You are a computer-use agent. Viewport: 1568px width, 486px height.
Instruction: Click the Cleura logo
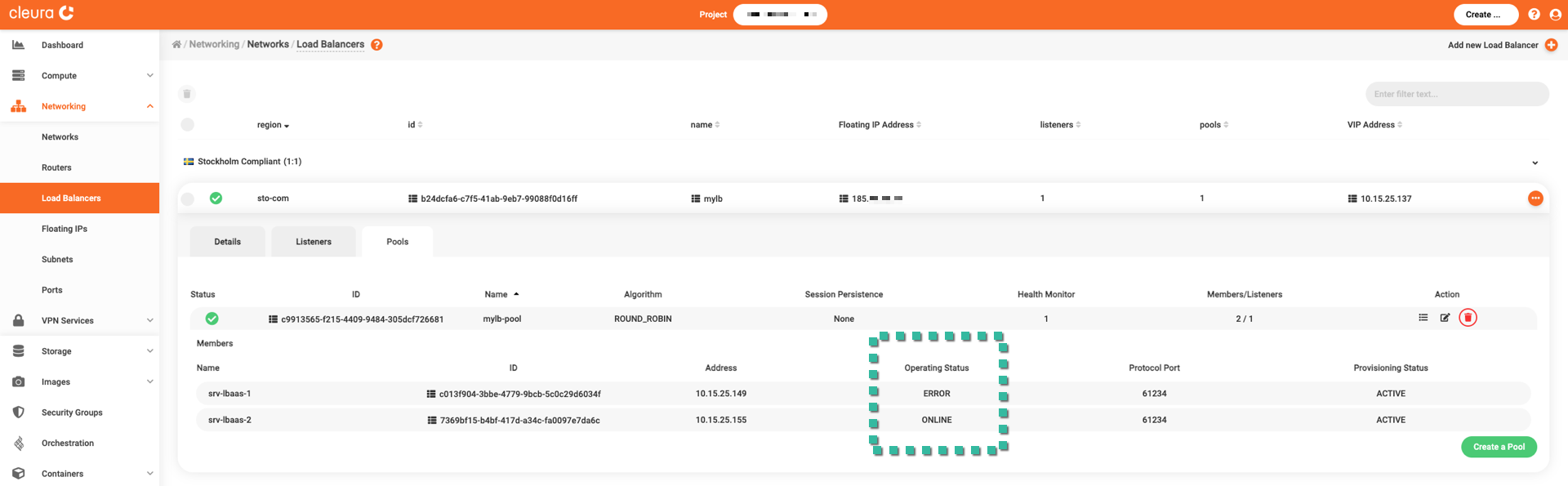(41, 13)
